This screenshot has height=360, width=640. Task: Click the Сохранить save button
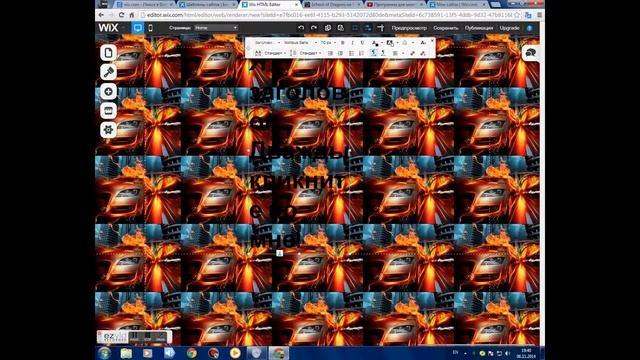tap(446, 28)
